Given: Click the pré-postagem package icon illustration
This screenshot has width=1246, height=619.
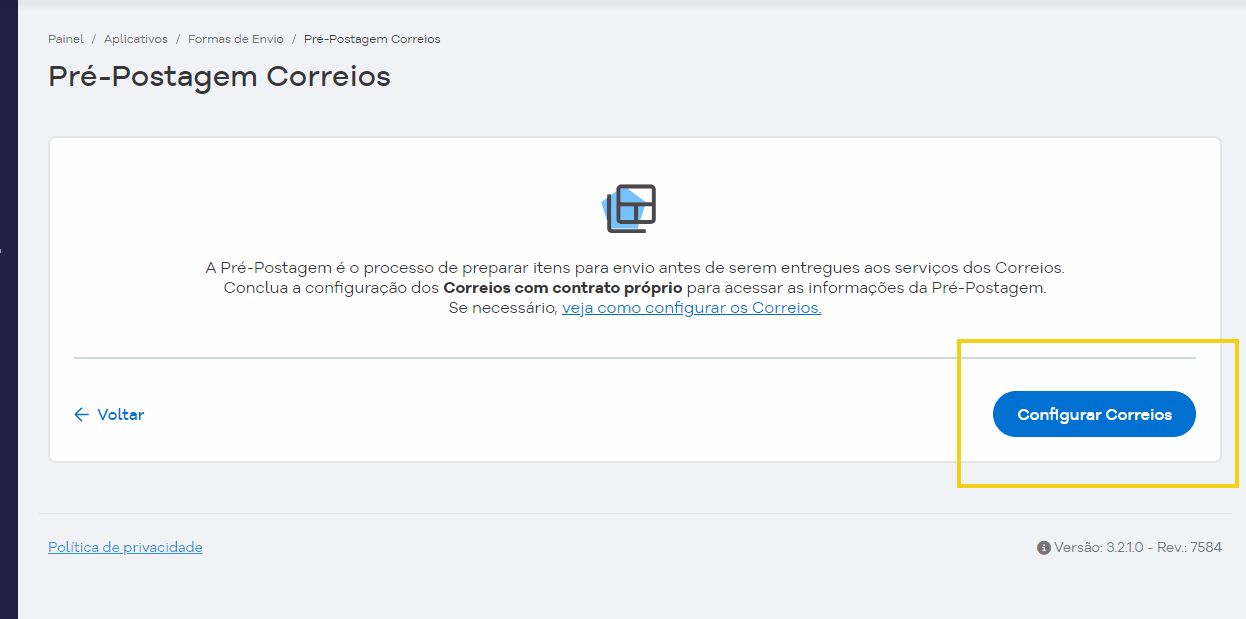Looking at the screenshot, I should coord(630,208).
